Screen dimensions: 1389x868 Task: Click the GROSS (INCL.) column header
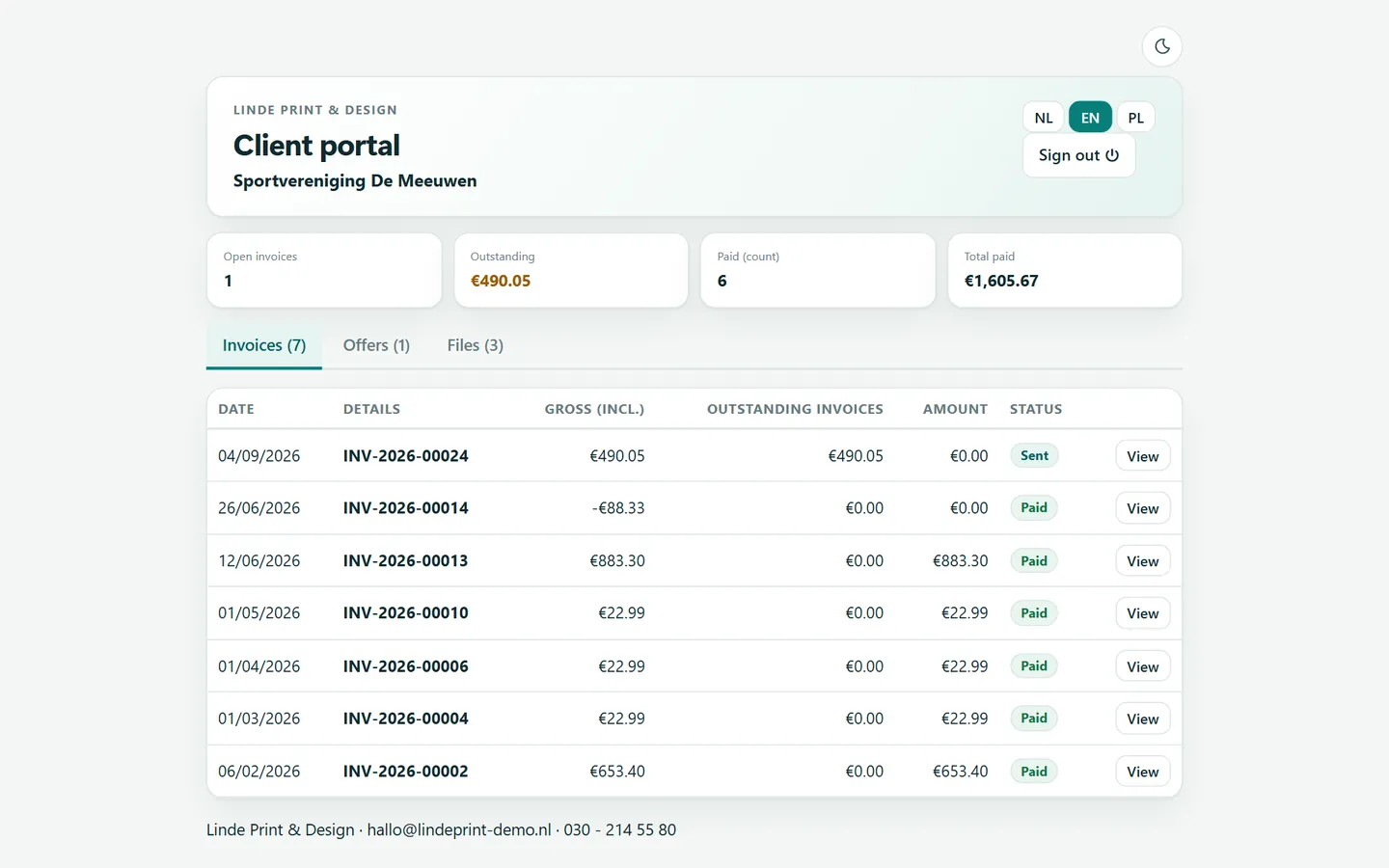coord(594,409)
